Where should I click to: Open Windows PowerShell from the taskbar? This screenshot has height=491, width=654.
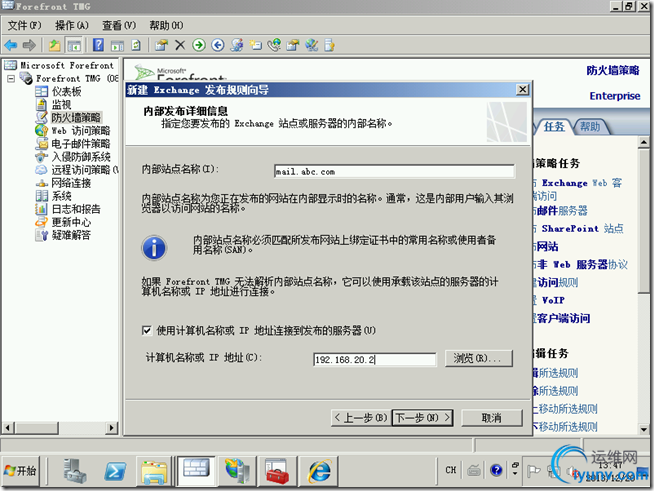[115, 471]
